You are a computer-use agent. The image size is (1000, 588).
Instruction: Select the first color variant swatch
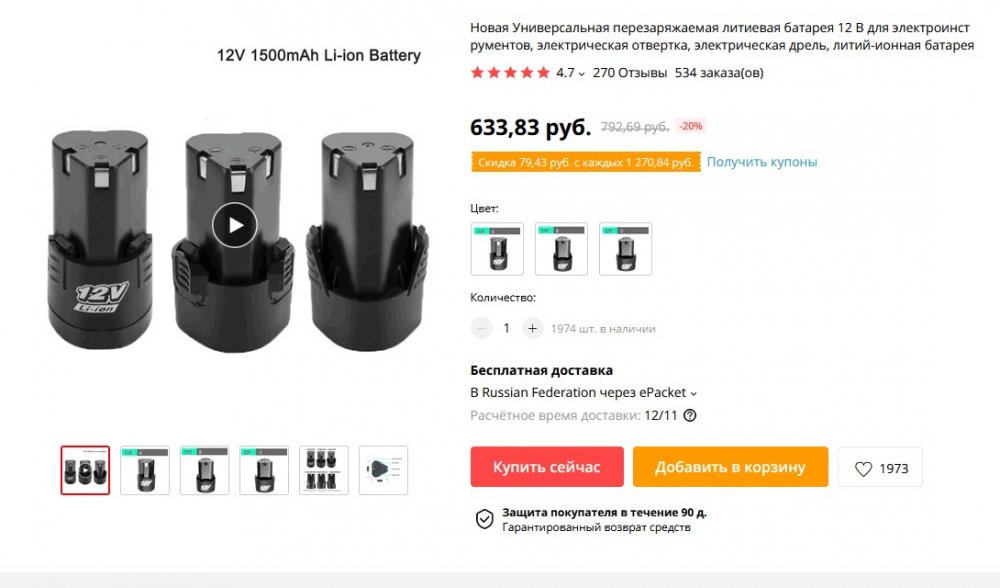tap(497, 249)
